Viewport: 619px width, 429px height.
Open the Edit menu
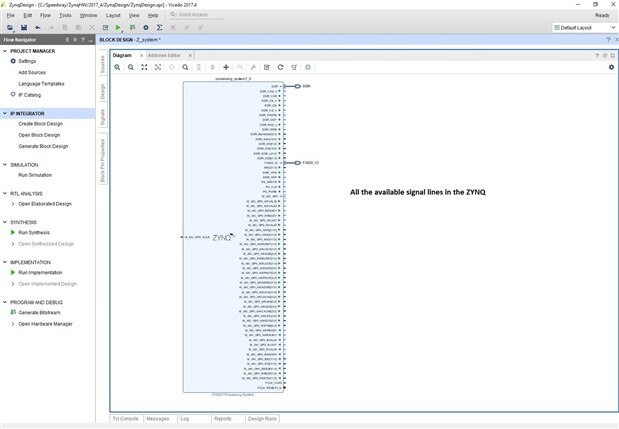click(28, 15)
